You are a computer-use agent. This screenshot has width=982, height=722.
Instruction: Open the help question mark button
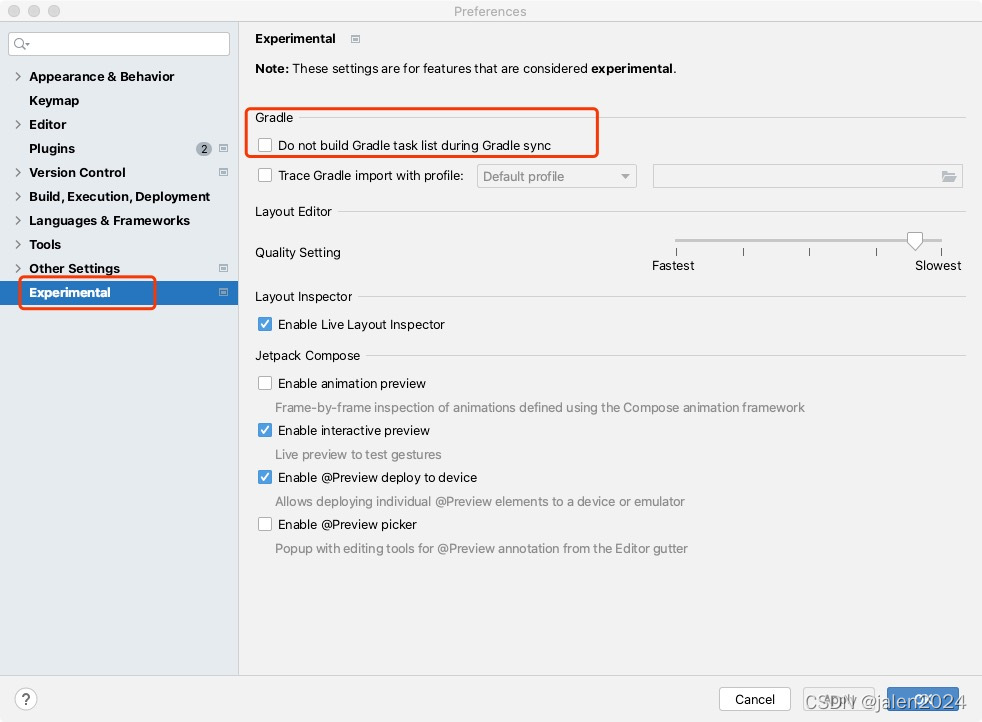[x=26, y=699]
